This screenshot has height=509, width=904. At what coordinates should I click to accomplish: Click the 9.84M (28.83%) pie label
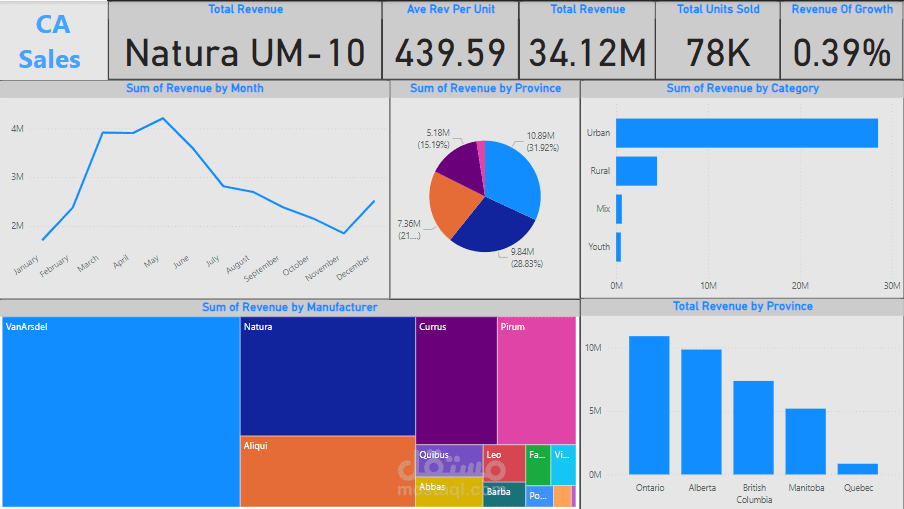coord(526,258)
